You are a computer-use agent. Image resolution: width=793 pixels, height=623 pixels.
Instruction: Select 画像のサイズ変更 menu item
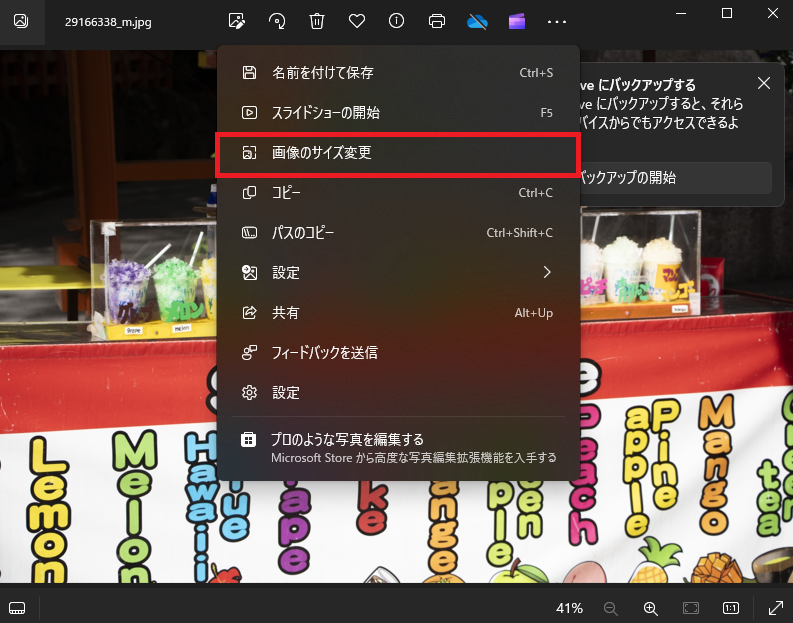(398, 152)
